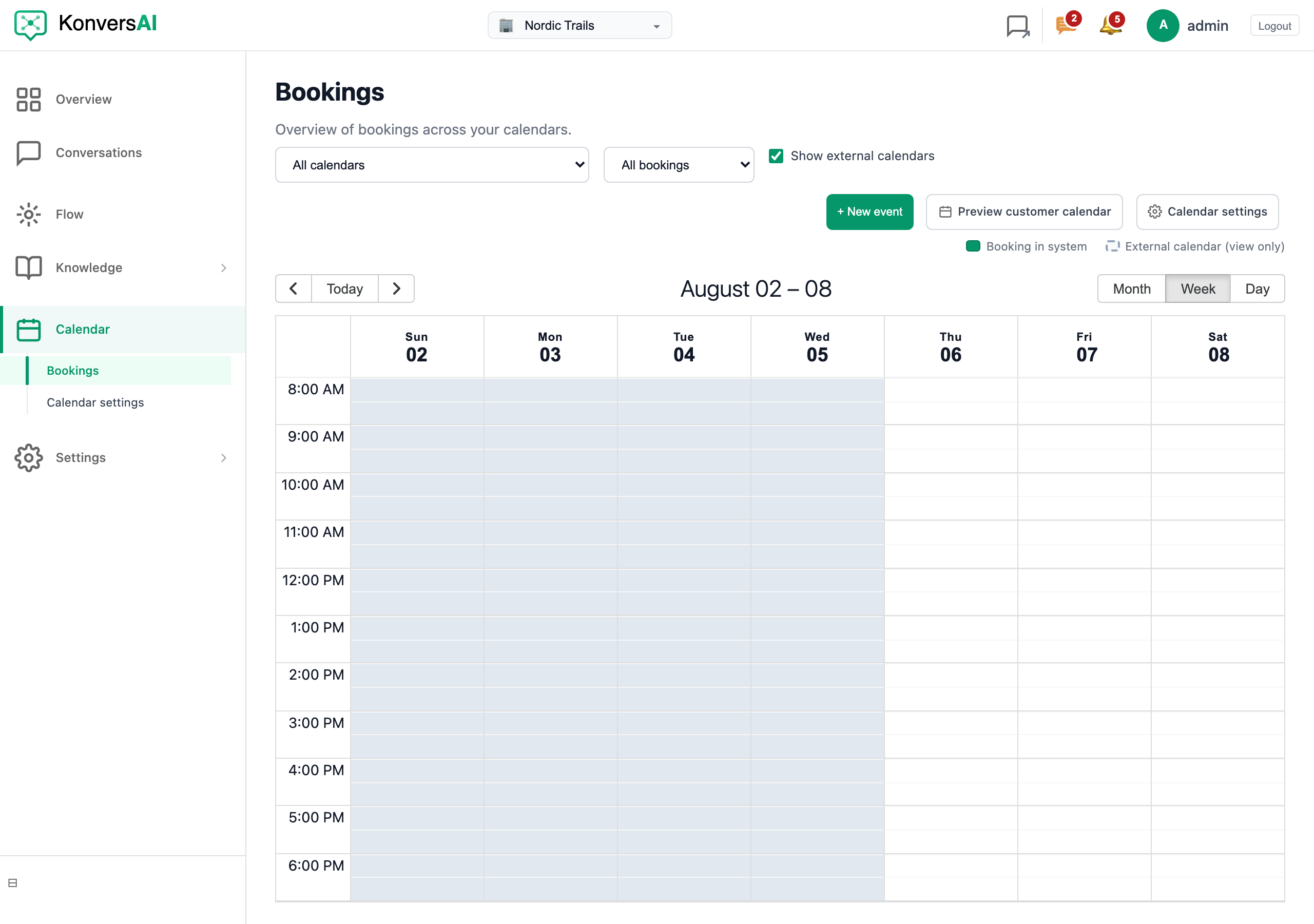Viewport: 1314px width, 924px height.
Task: Open the All calendars dropdown
Action: tap(432, 165)
